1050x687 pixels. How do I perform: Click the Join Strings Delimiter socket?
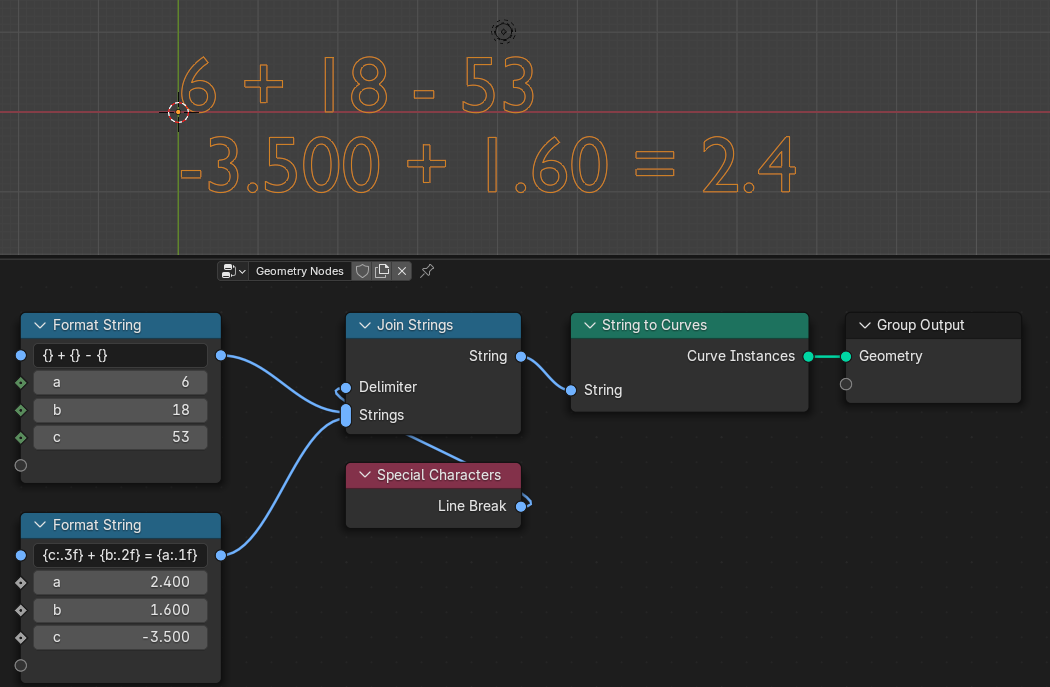click(346, 388)
